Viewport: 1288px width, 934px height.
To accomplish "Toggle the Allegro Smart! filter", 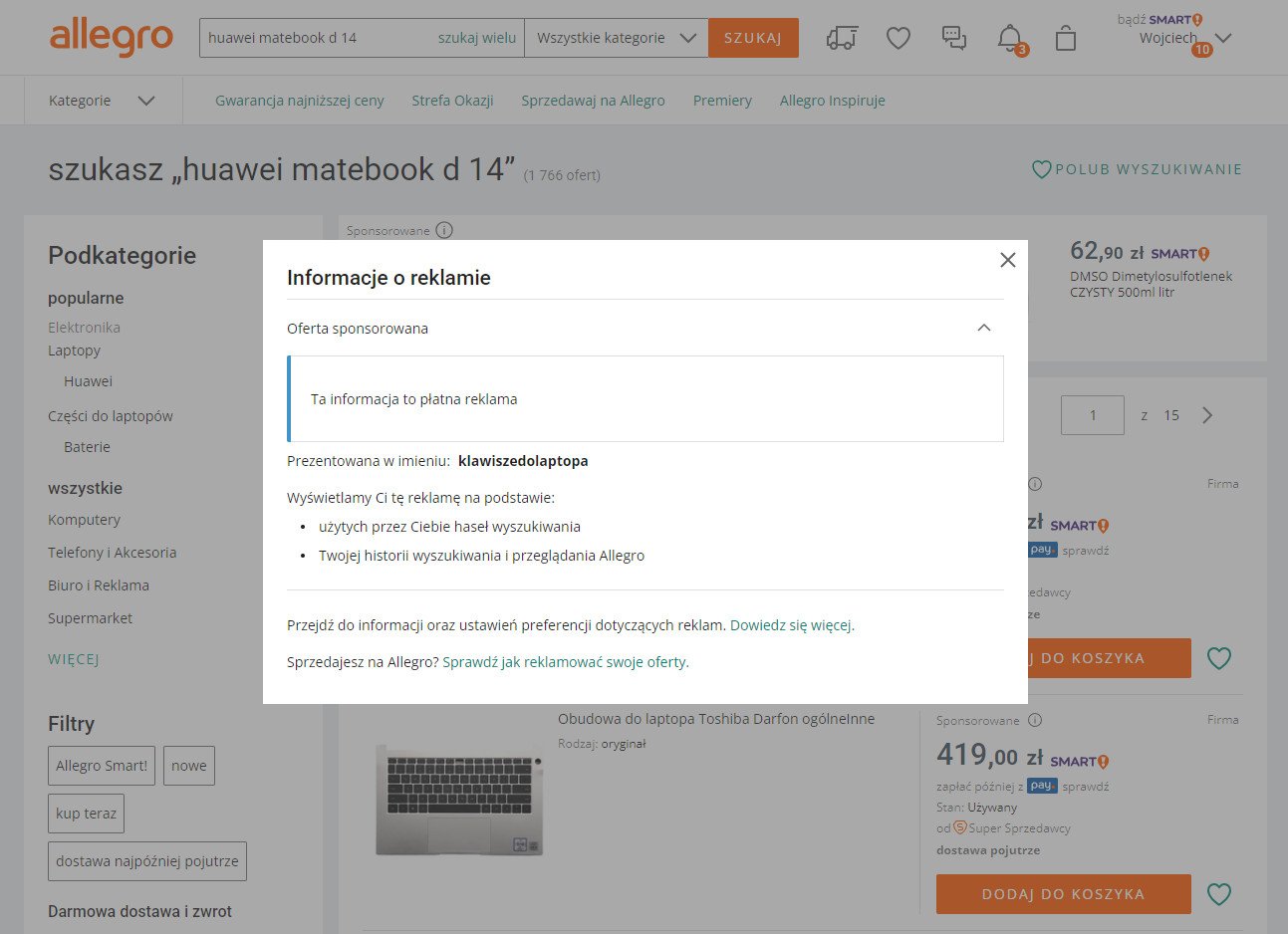I will point(102,766).
